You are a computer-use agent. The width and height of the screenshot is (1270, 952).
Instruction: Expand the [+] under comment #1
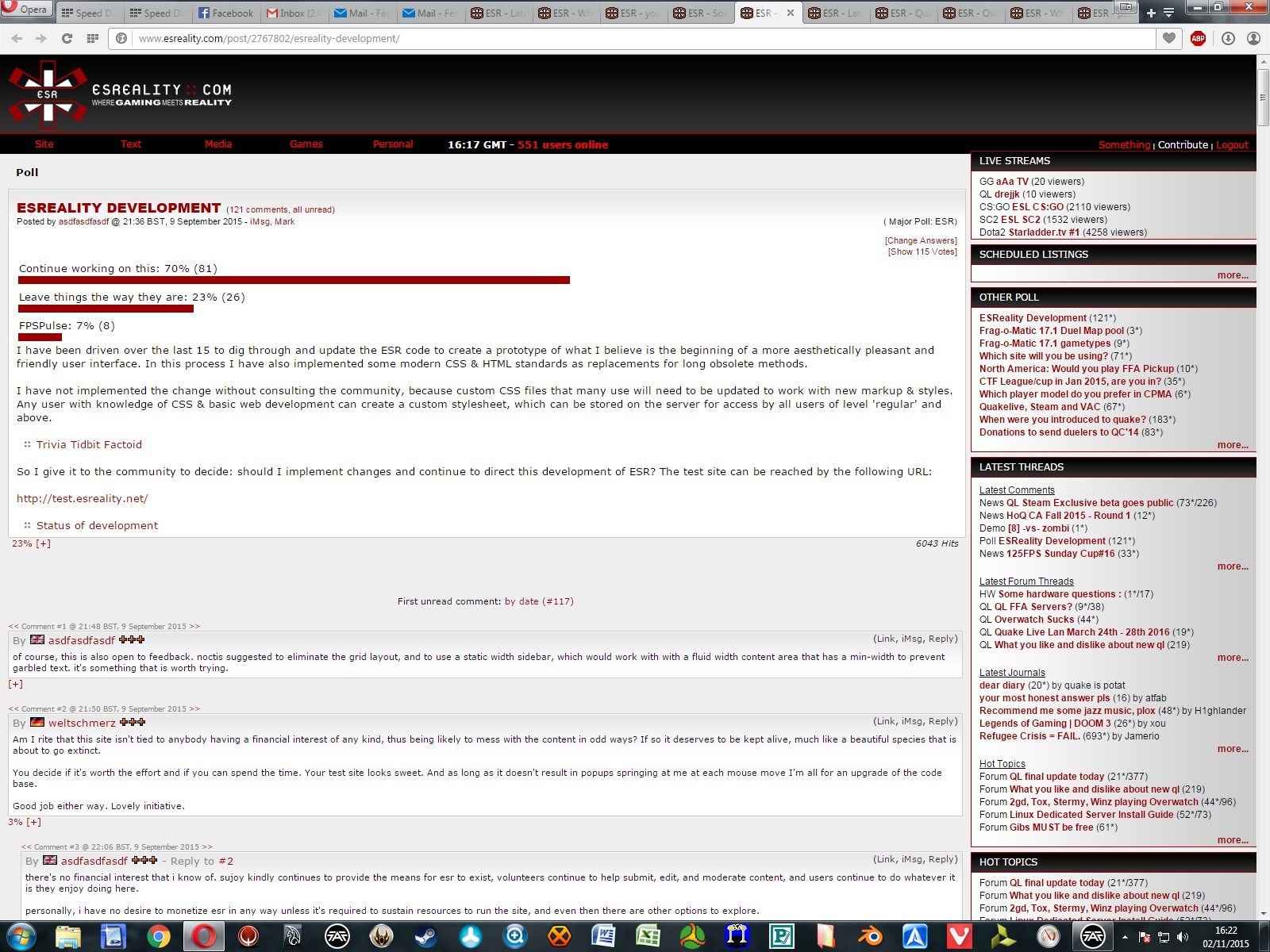pyautogui.click(x=16, y=684)
